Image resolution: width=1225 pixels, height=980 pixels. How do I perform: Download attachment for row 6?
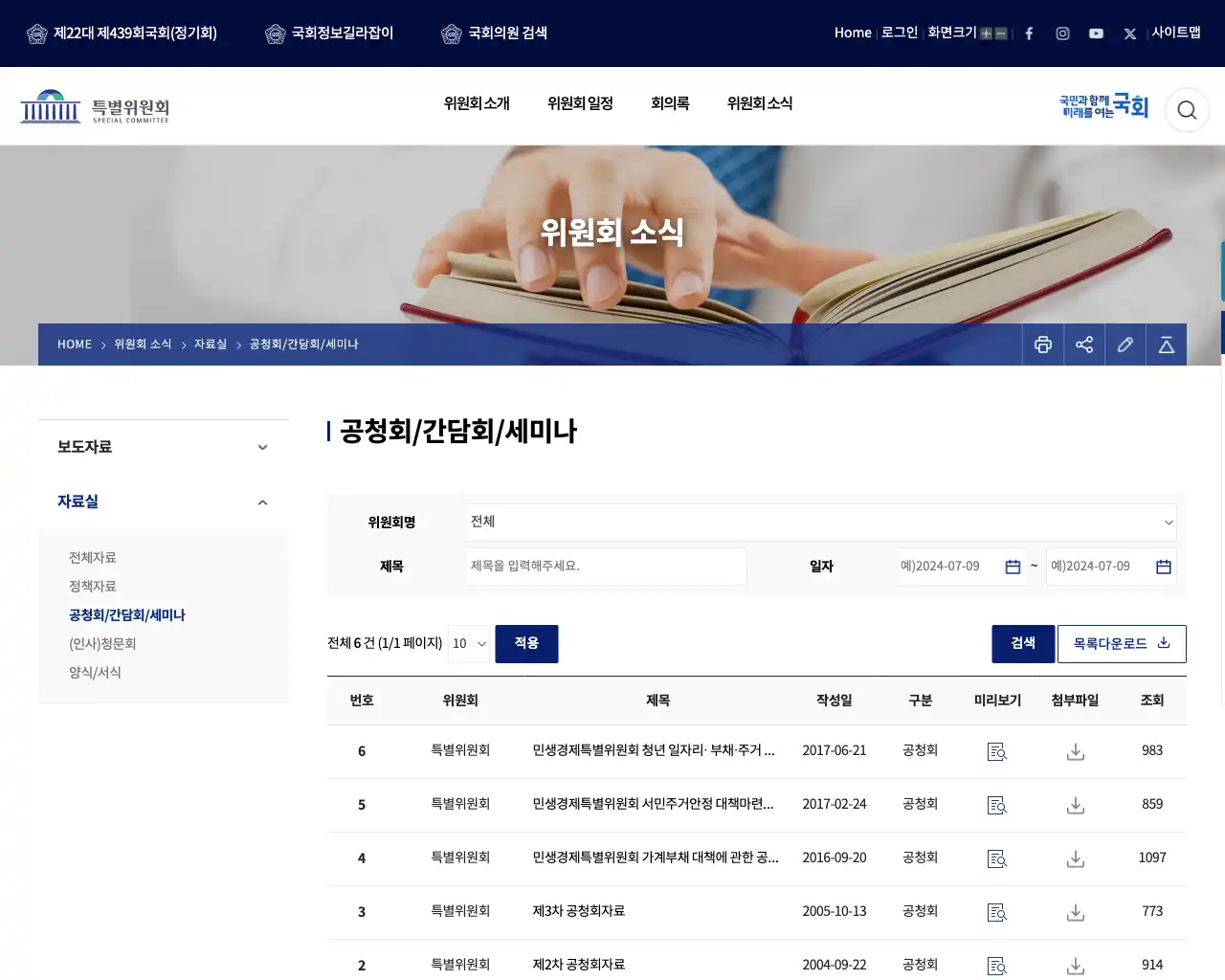(x=1076, y=752)
